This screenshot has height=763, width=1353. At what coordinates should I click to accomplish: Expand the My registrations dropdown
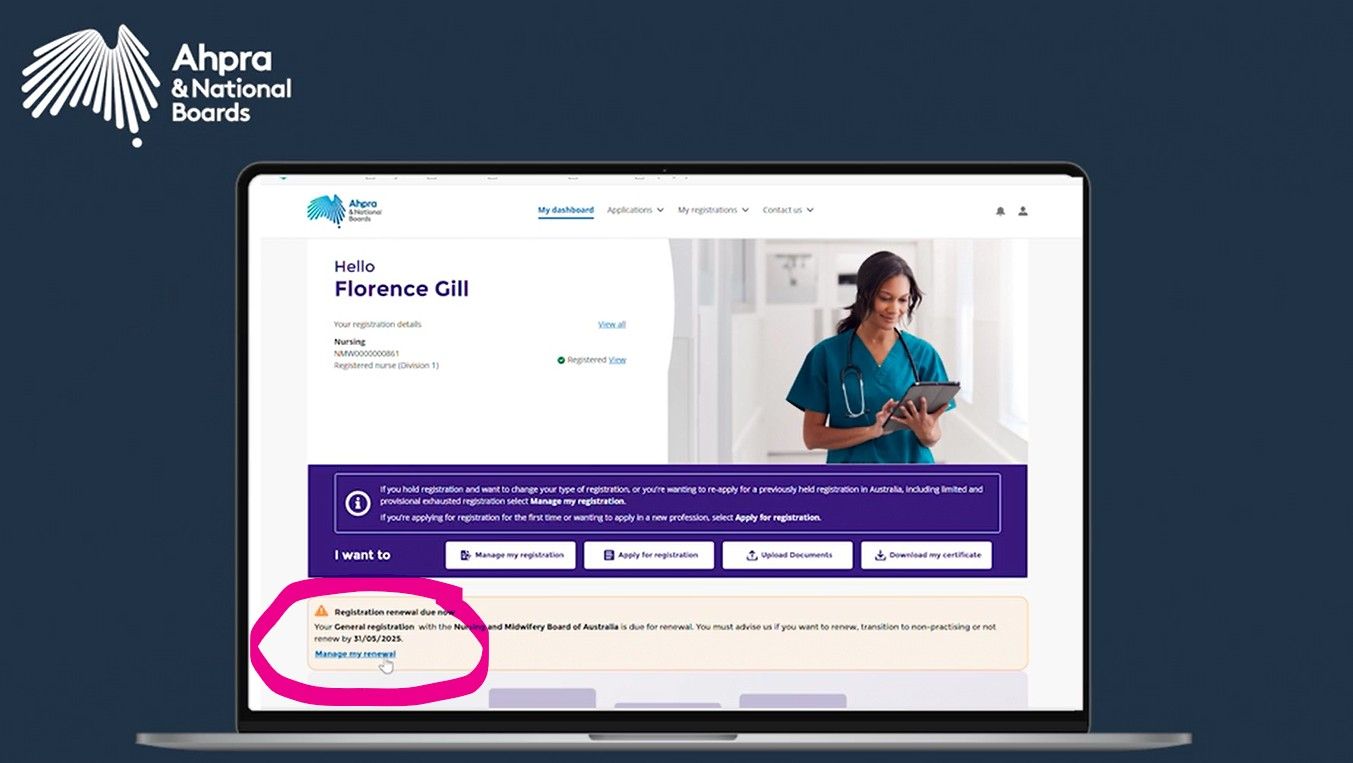click(713, 210)
